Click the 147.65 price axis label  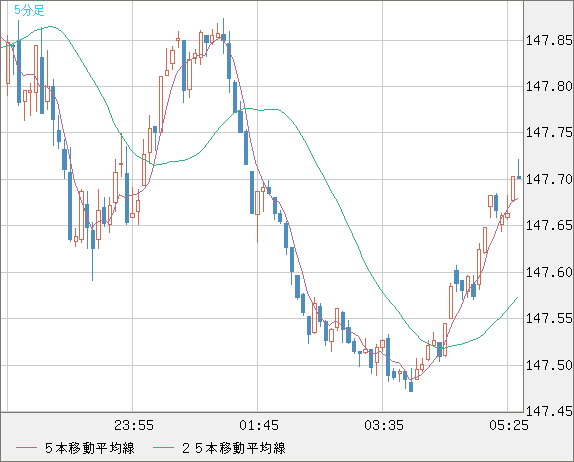pyautogui.click(x=549, y=226)
